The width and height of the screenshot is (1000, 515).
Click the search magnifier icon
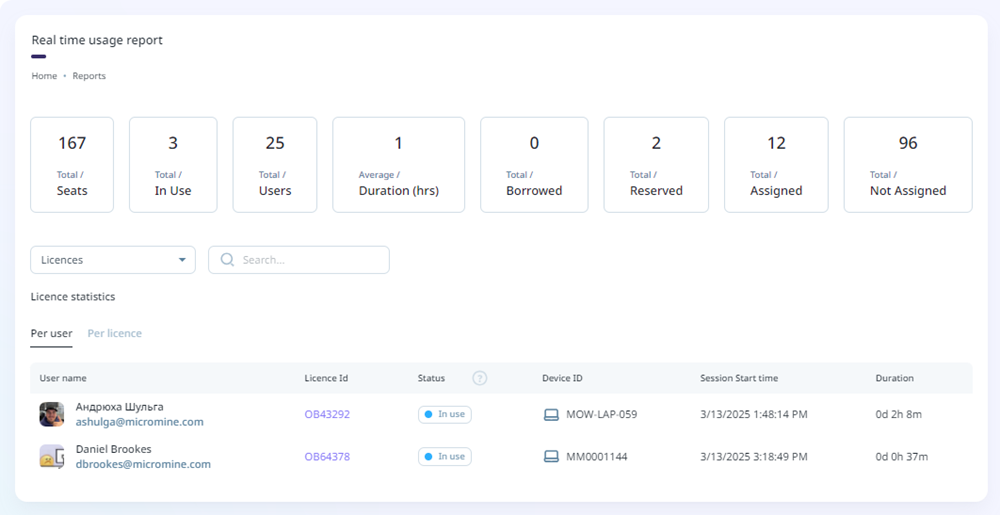[227, 260]
